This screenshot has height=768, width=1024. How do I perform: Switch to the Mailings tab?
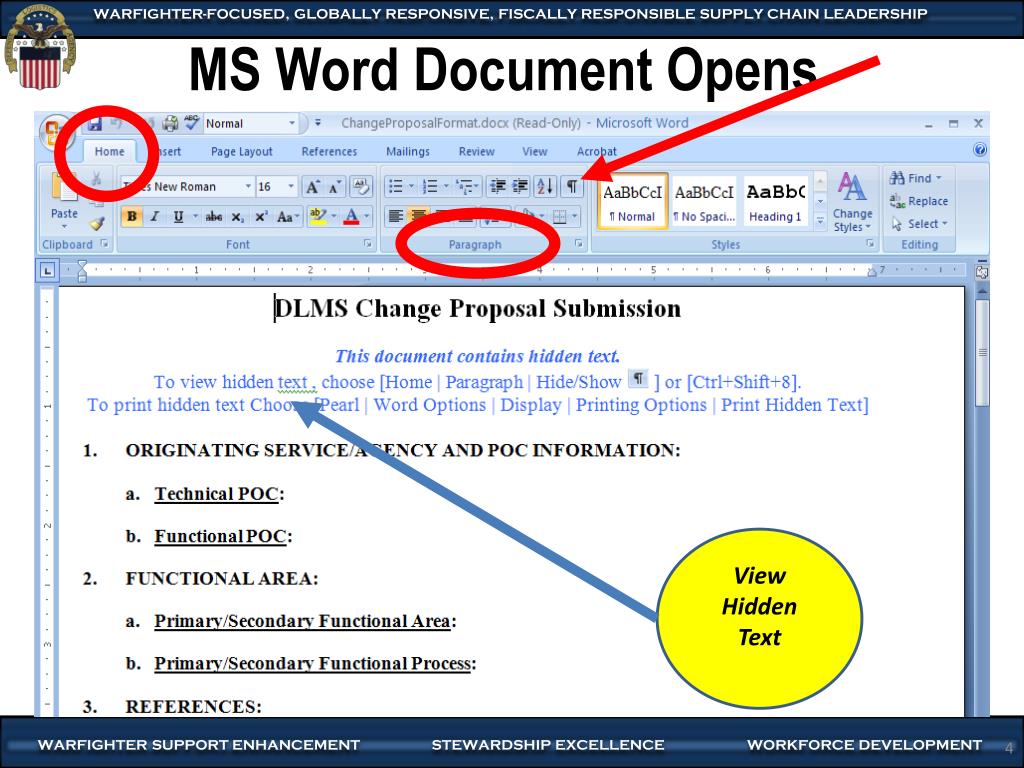tap(408, 152)
